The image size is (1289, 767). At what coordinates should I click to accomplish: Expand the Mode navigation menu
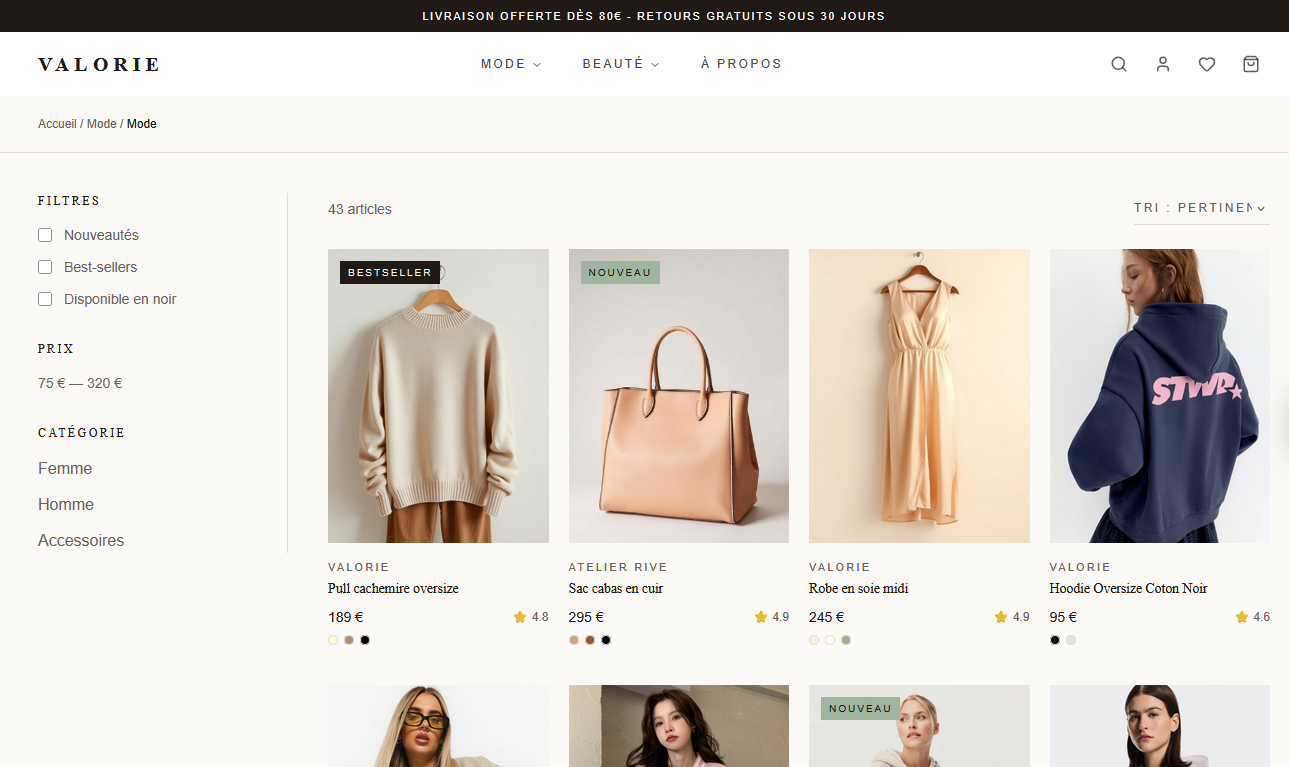click(511, 64)
